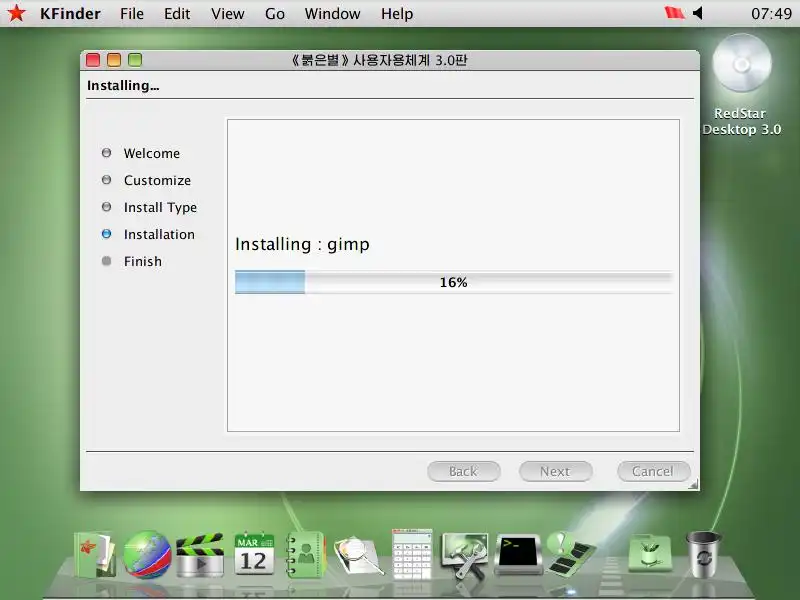
Task: Open the File menu
Action: tap(132, 14)
